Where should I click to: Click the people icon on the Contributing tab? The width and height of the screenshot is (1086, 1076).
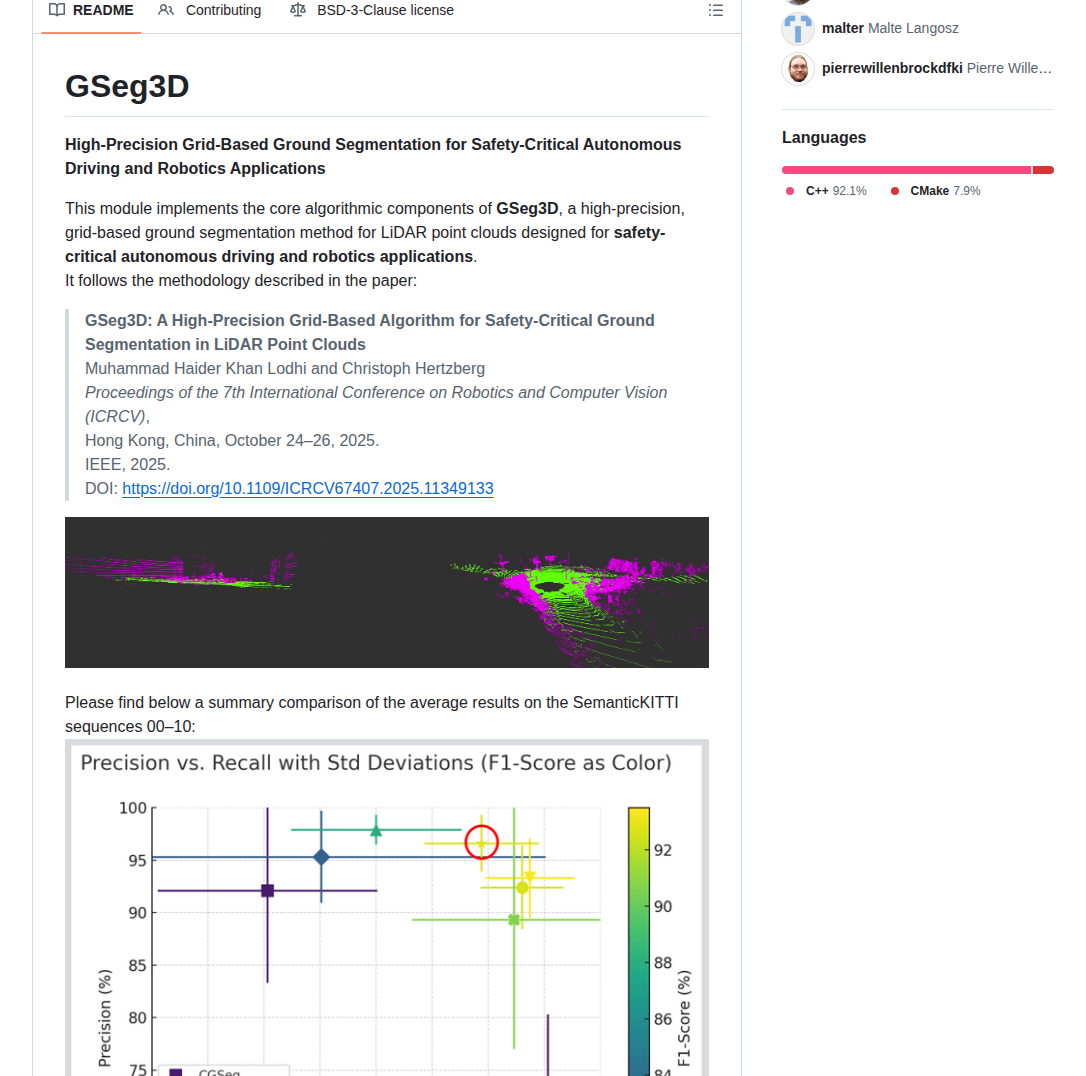(x=165, y=10)
